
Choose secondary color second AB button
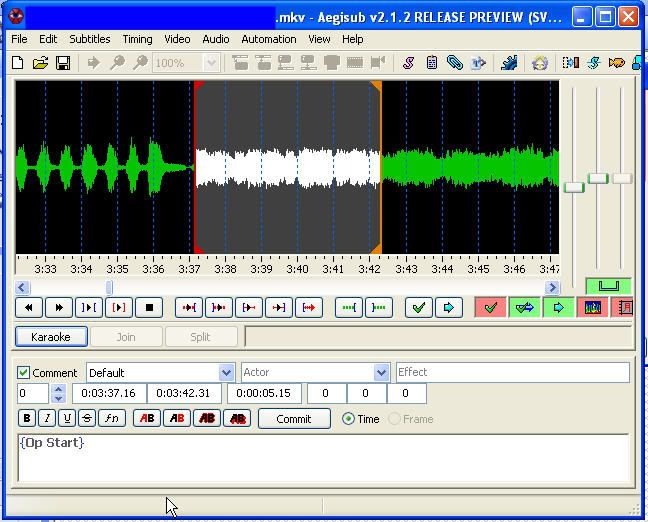177,418
